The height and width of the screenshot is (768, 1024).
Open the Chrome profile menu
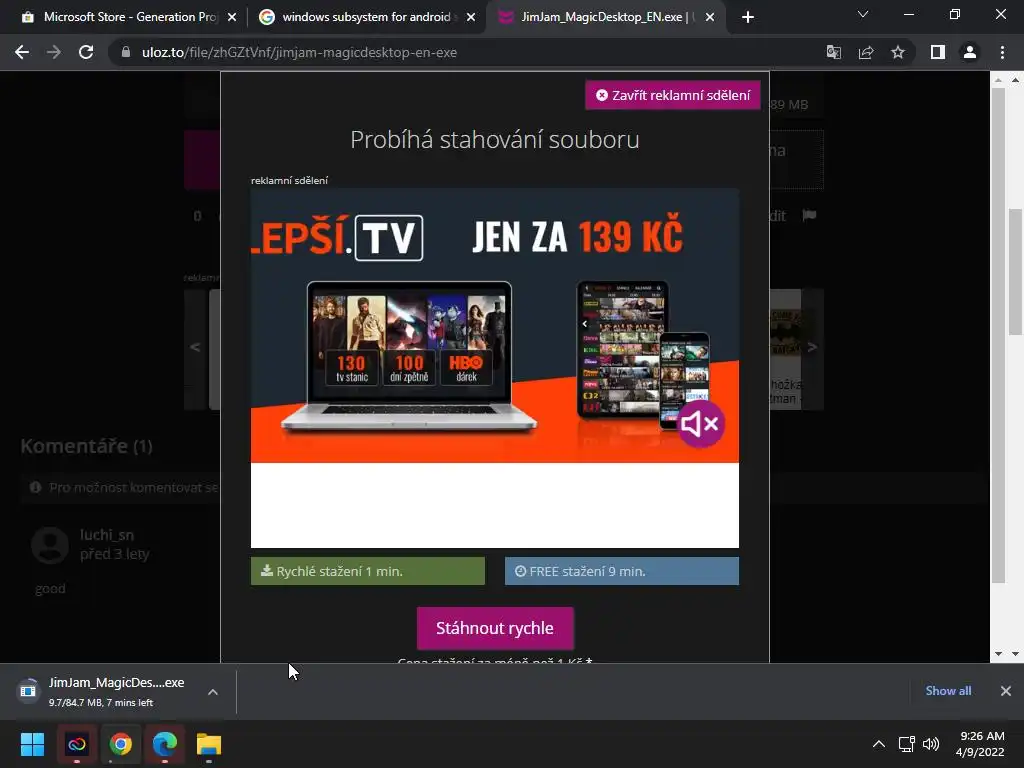click(x=970, y=52)
